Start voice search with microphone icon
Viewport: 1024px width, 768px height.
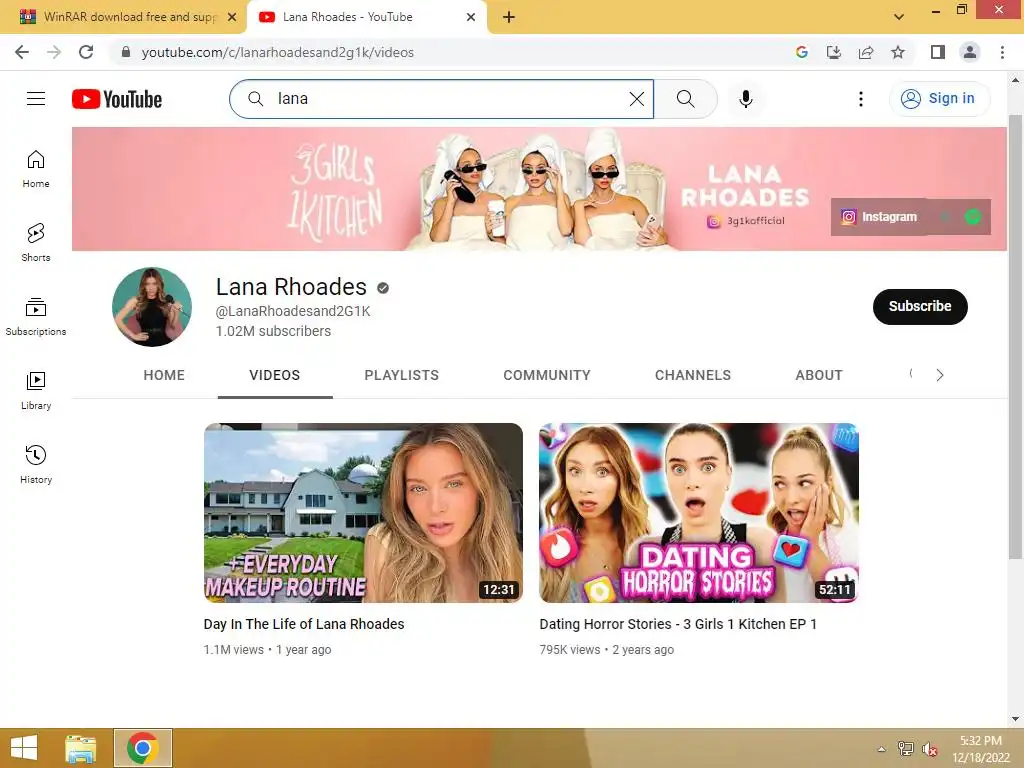(x=746, y=99)
